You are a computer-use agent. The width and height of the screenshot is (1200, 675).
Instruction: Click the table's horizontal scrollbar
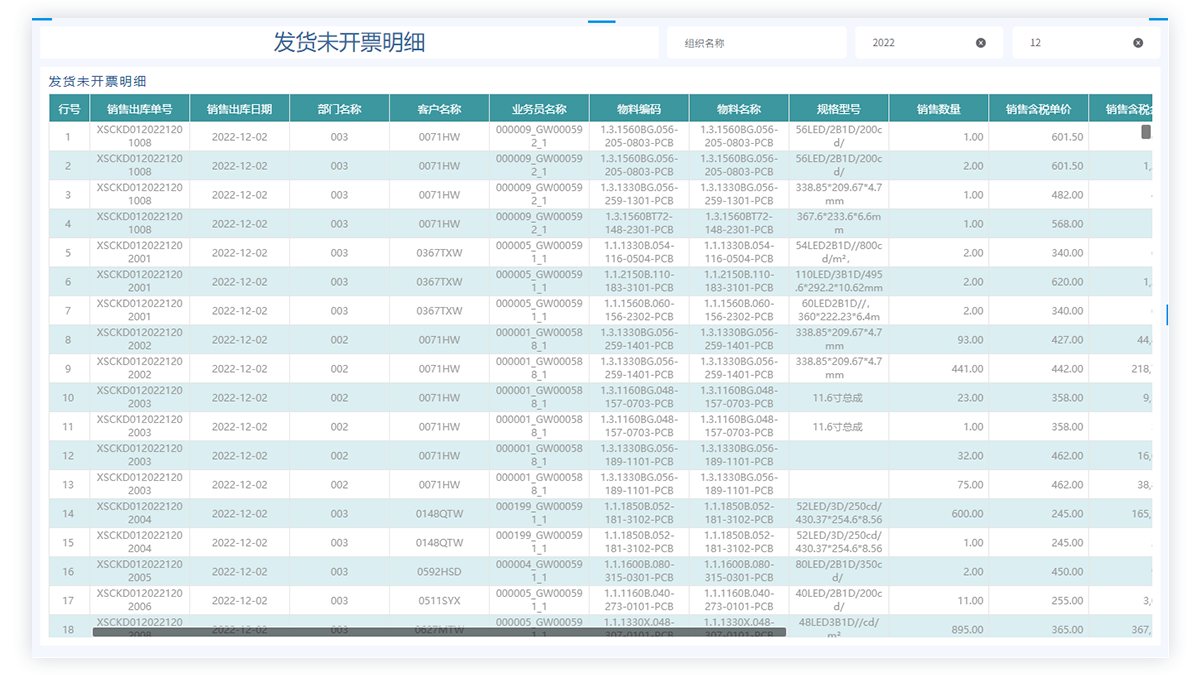(x=439, y=632)
